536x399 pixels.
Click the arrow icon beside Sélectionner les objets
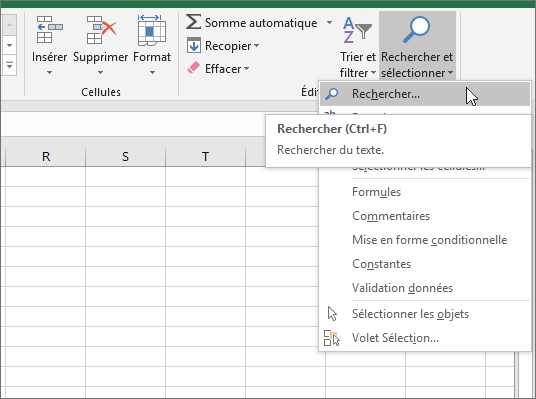tap(332, 314)
